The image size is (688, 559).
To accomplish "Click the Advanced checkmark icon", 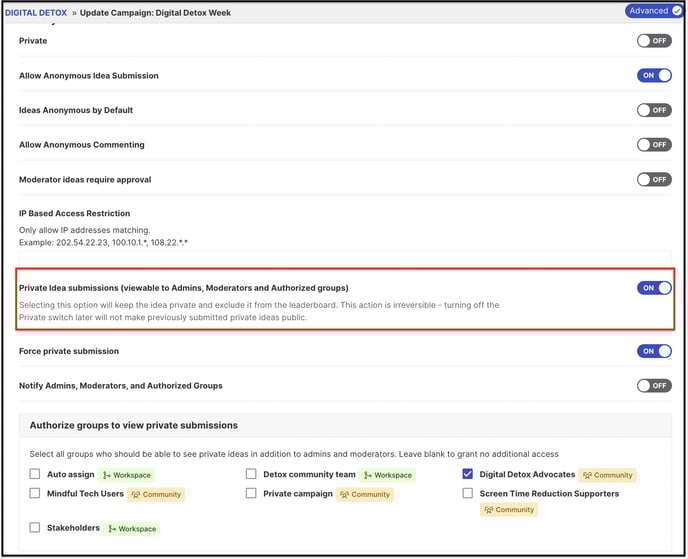I will click(x=677, y=11).
